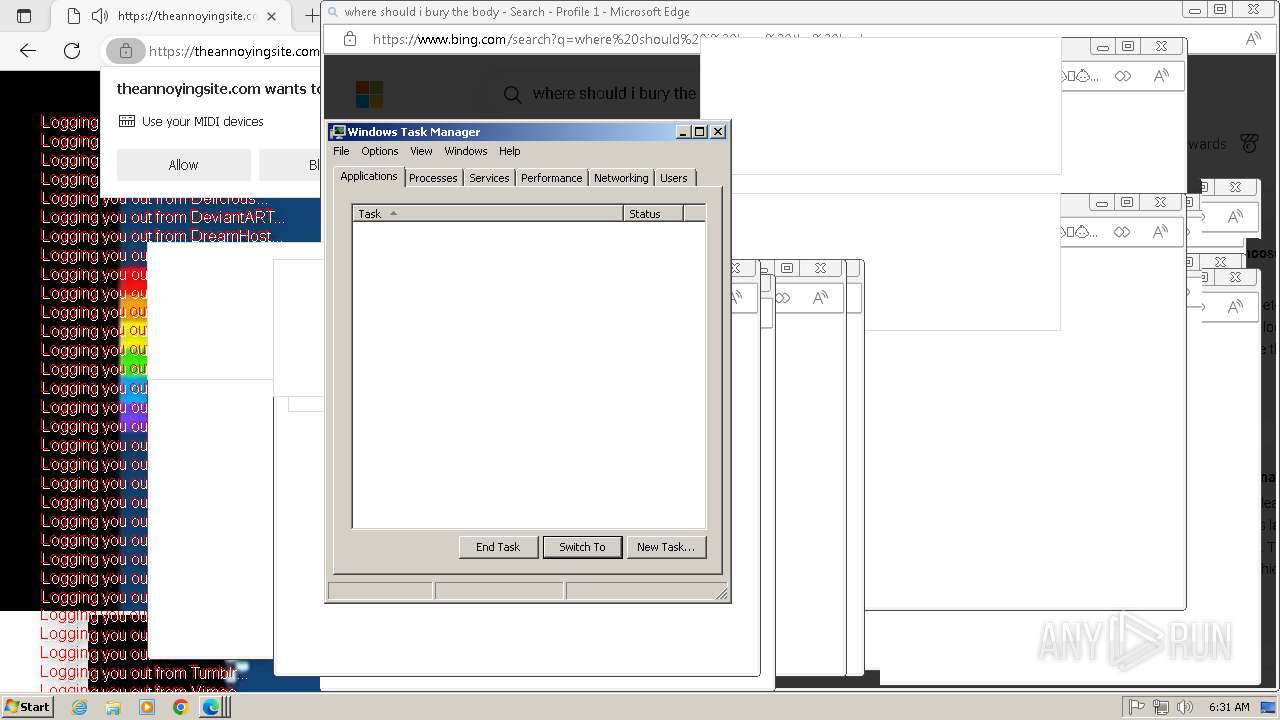Switch to Microsoft Edge taskbar button
Image resolution: width=1280 pixels, height=720 pixels.
tap(212, 707)
